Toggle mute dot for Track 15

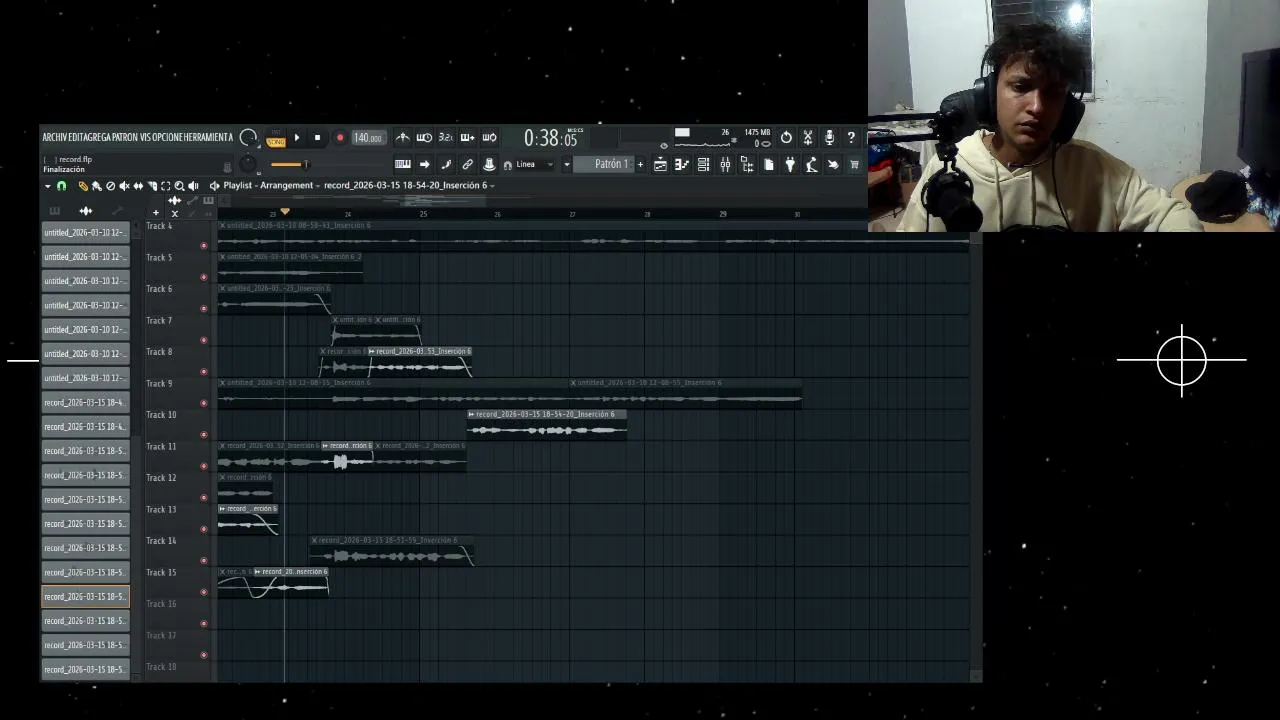pos(204,592)
